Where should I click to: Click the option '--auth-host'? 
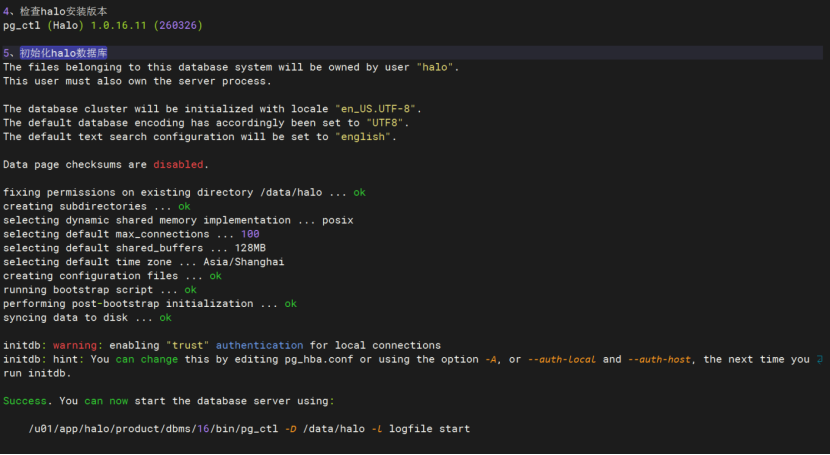(659, 359)
